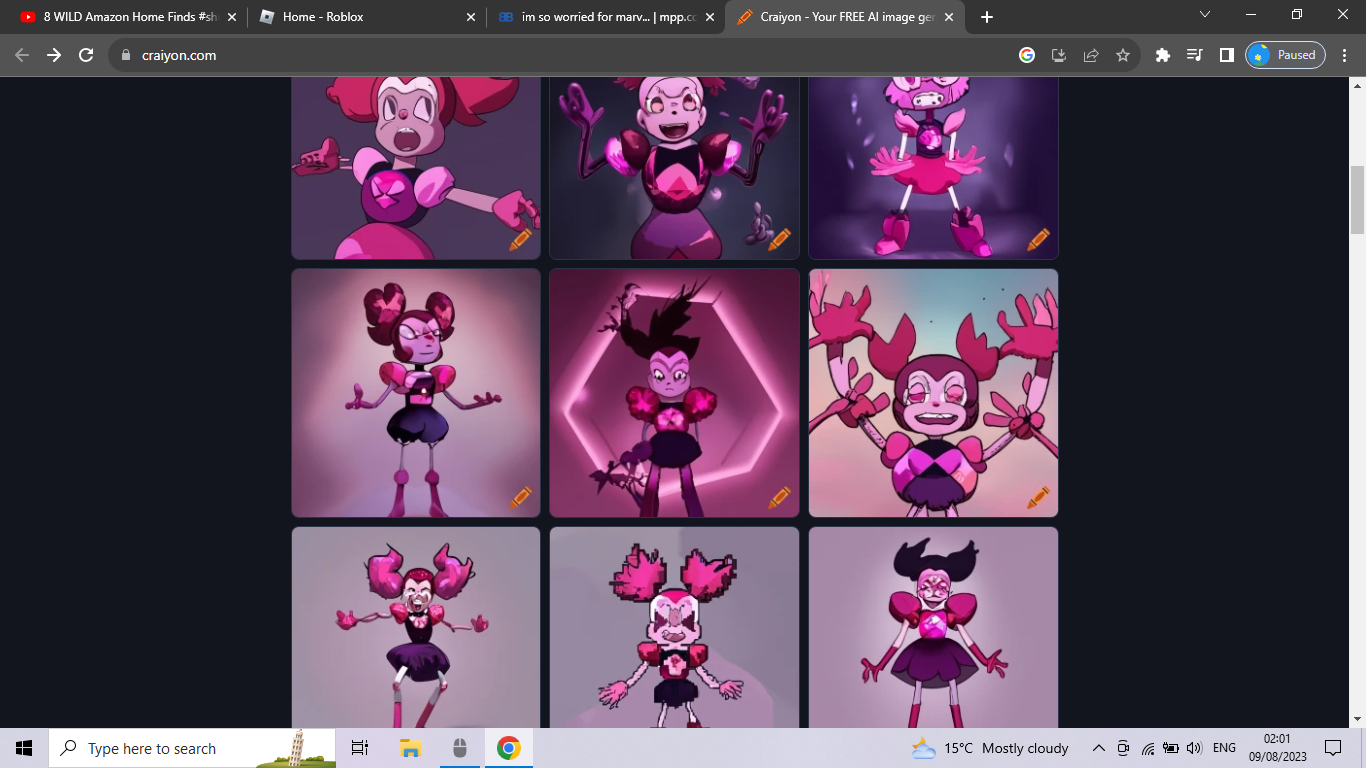Click the mouse app icon on taskbar
Image resolution: width=1366 pixels, height=768 pixels.
coord(460,748)
